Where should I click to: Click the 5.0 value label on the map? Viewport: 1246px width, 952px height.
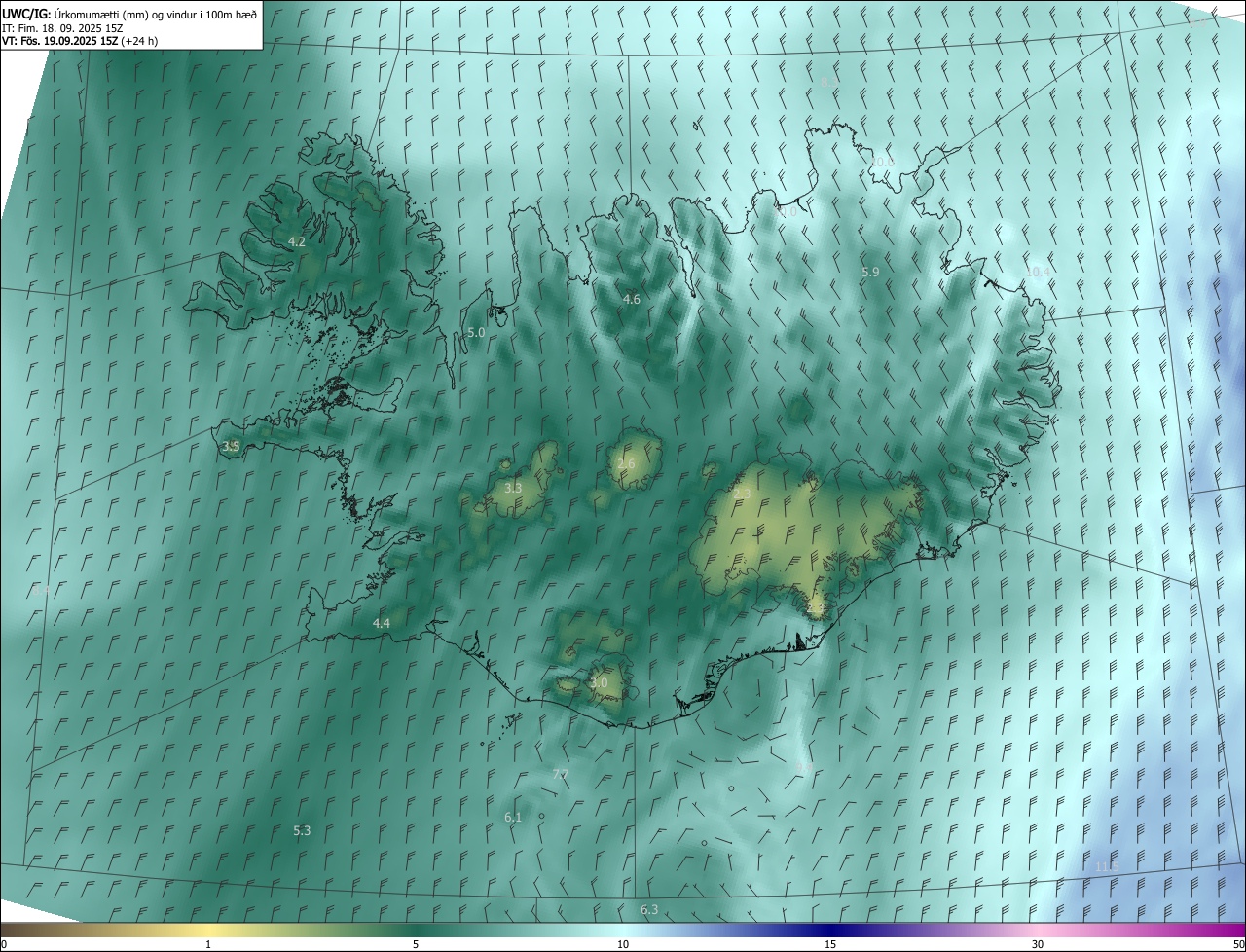pyautogui.click(x=476, y=332)
